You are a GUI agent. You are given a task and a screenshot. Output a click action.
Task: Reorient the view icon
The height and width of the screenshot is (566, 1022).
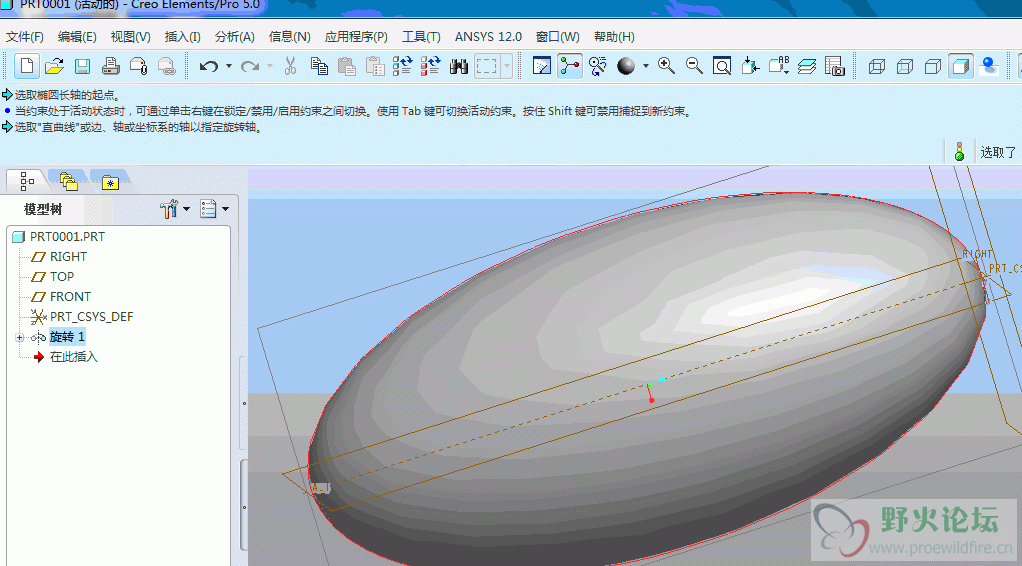click(751, 66)
